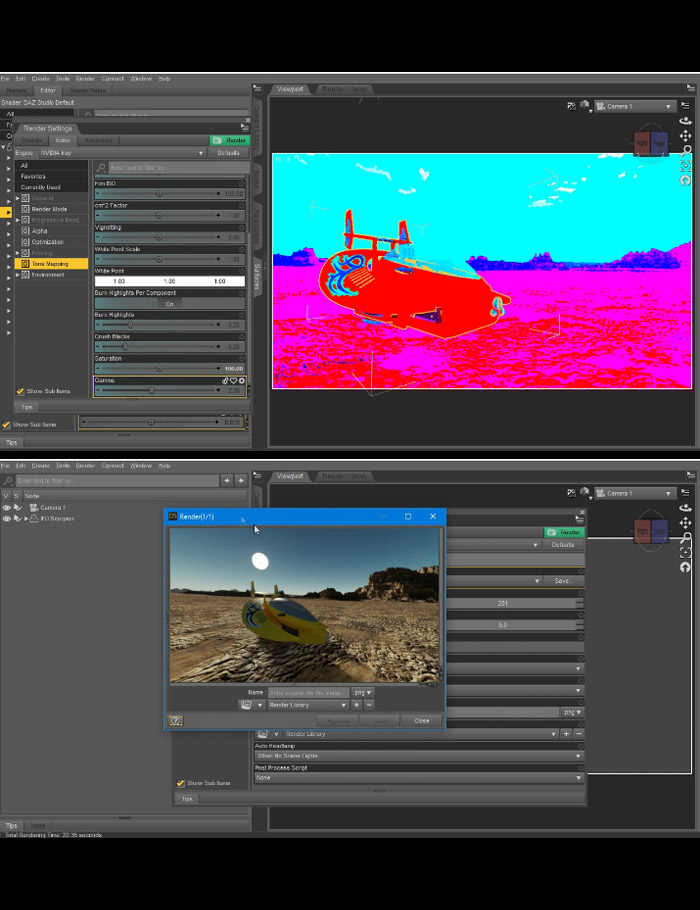This screenshot has width=700, height=910.
Task: Toggle selectability arrow of Camera 1 node
Action: coord(17,508)
